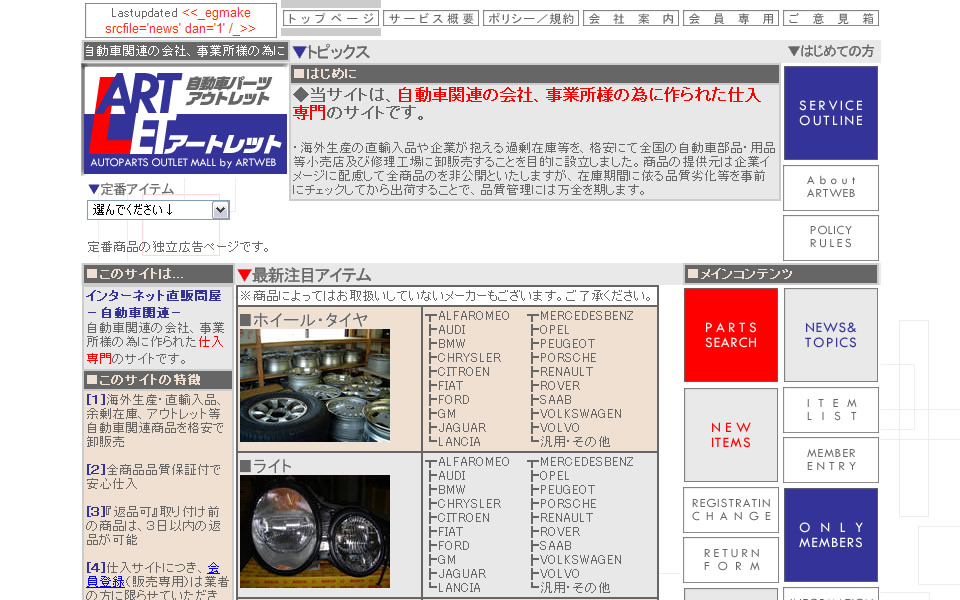Select CITROEN under ホイール・タイヤ

click(x=463, y=372)
